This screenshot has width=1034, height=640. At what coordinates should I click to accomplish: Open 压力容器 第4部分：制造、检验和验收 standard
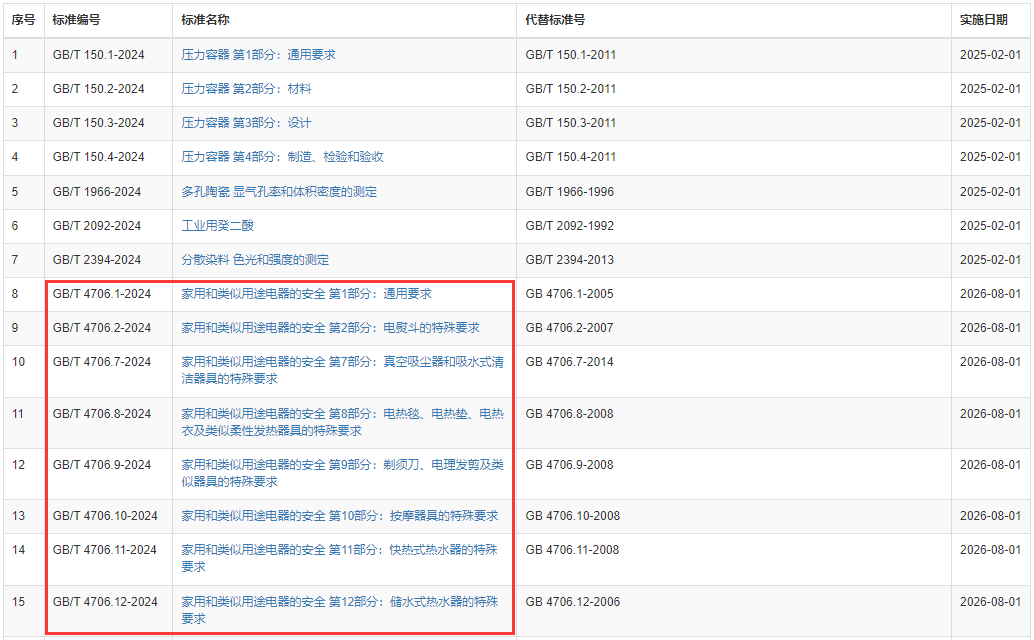click(x=282, y=157)
